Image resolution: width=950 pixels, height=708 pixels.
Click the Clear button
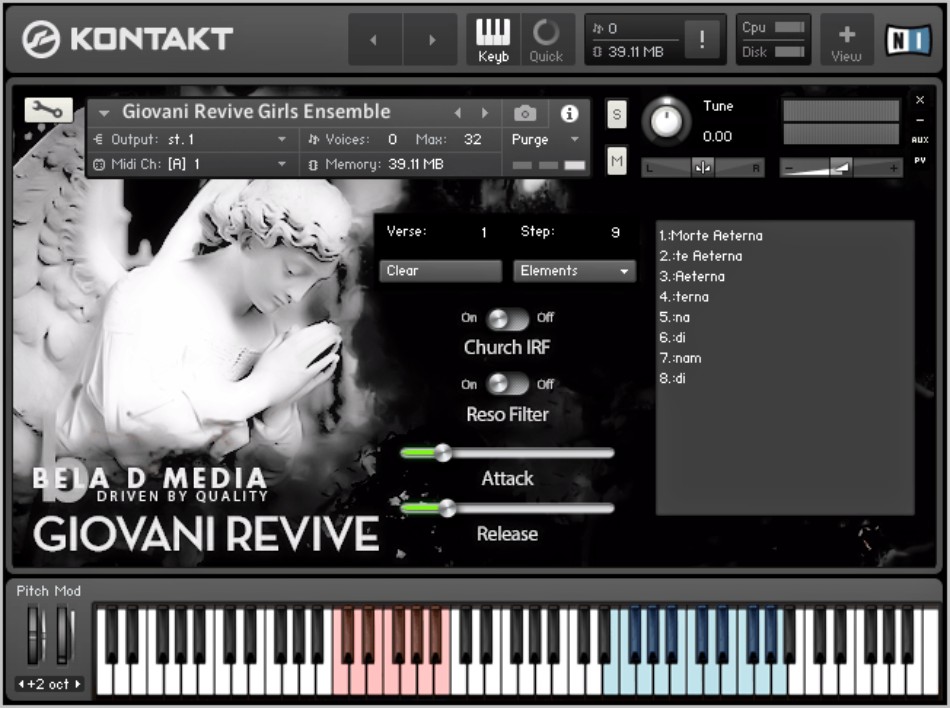[x=440, y=271]
